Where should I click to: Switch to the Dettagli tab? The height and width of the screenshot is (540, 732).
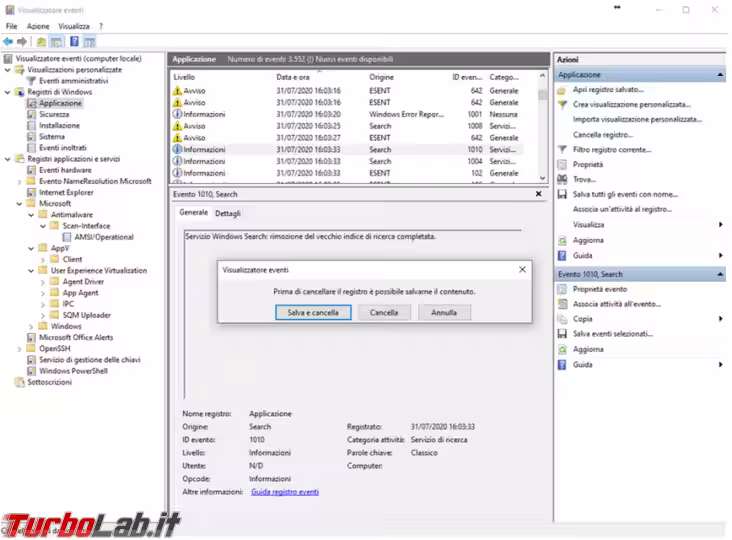coord(228,213)
